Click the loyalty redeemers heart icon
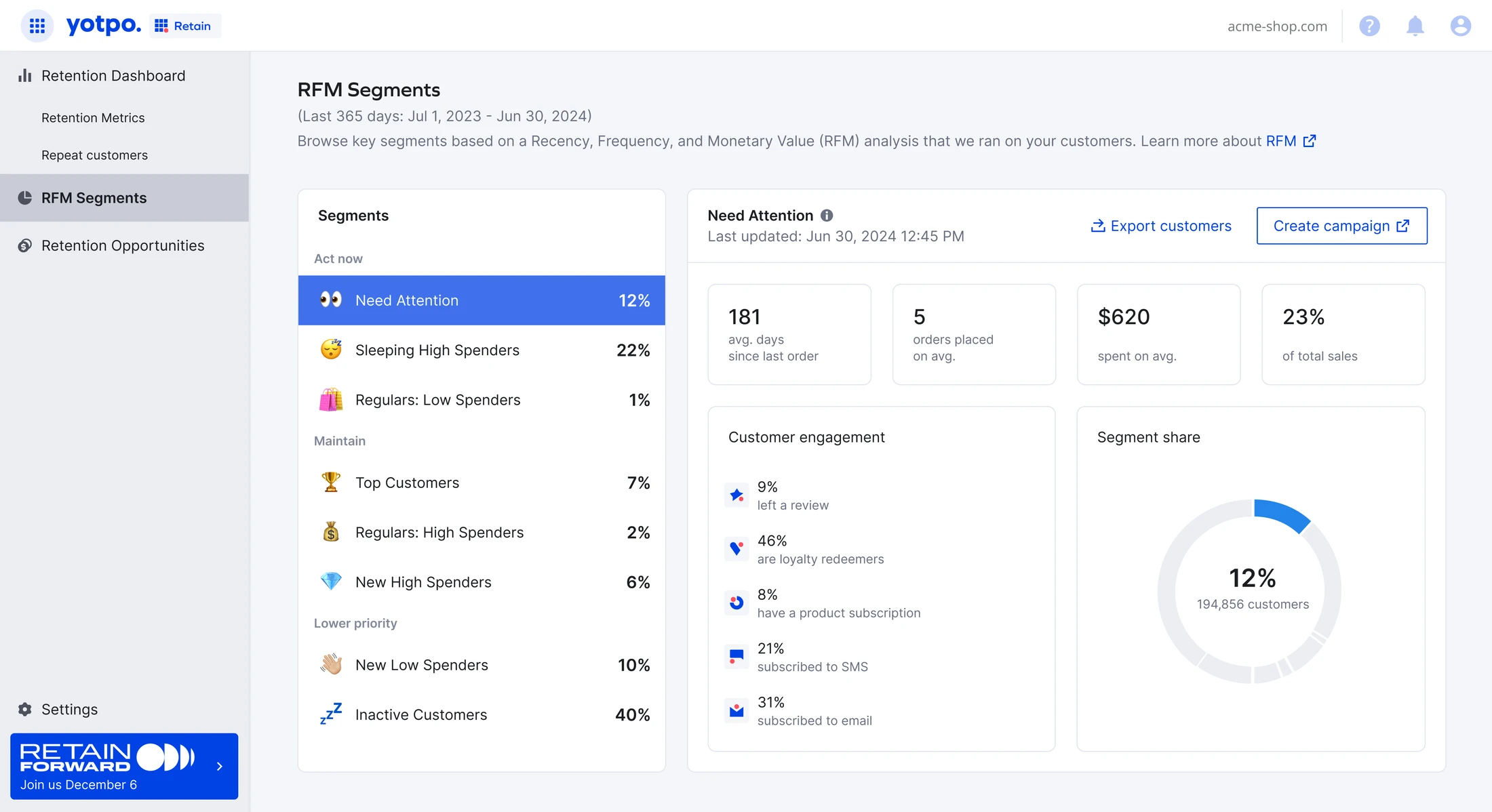Screen dimensions: 1492x812 [x=737, y=549]
